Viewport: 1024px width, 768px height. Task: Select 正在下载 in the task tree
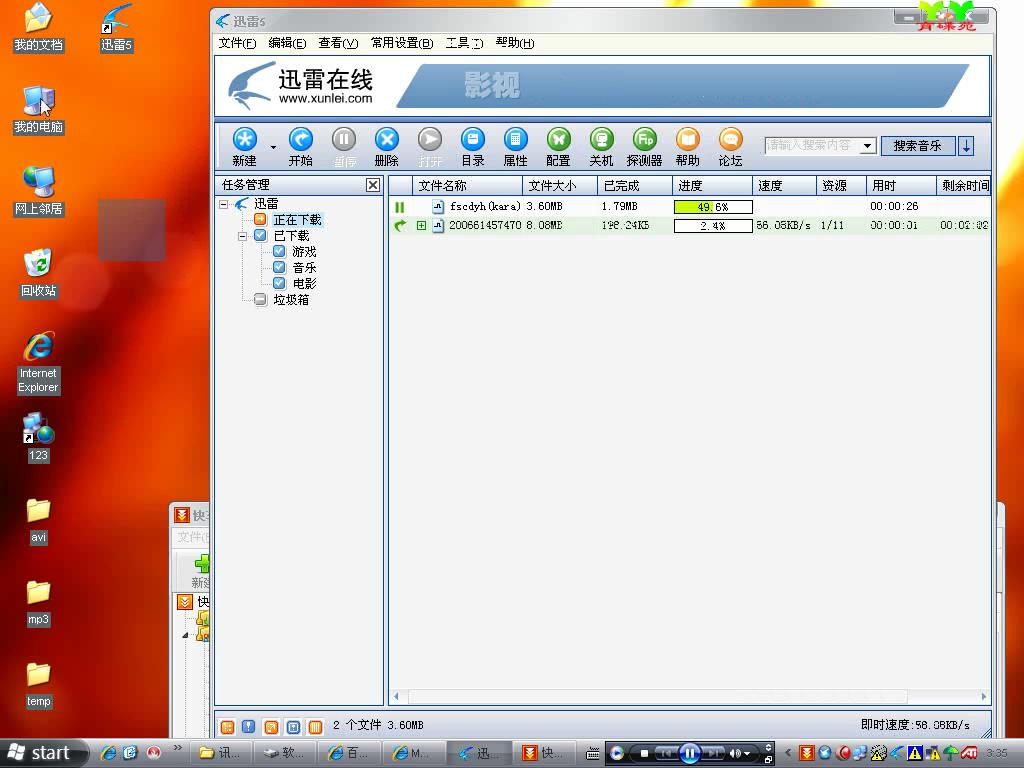point(297,220)
